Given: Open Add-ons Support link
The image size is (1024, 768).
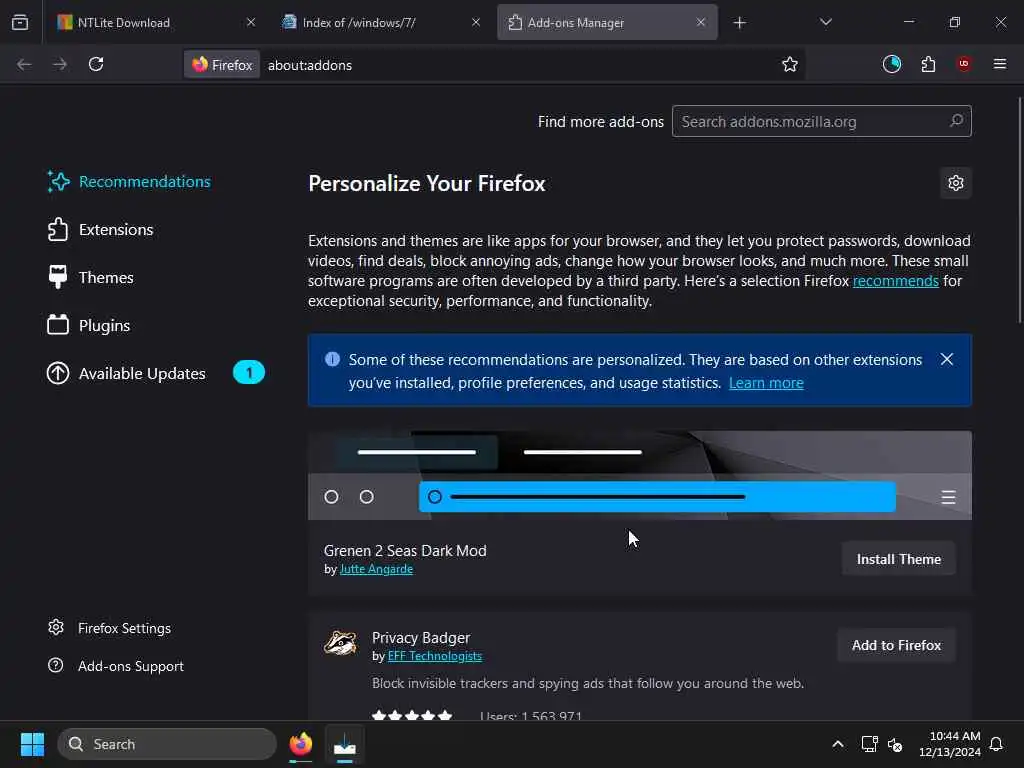Looking at the screenshot, I should pyautogui.click(x=116, y=666).
